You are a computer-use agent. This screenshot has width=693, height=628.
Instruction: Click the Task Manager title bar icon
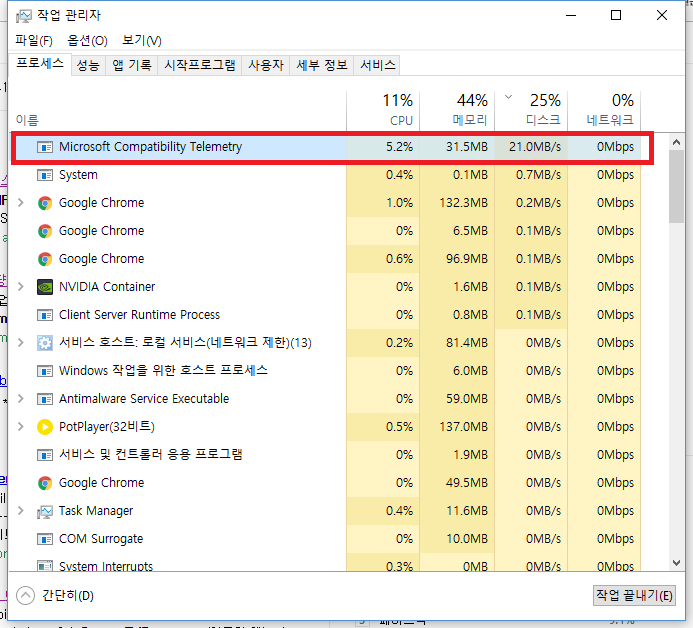[x=24, y=16]
